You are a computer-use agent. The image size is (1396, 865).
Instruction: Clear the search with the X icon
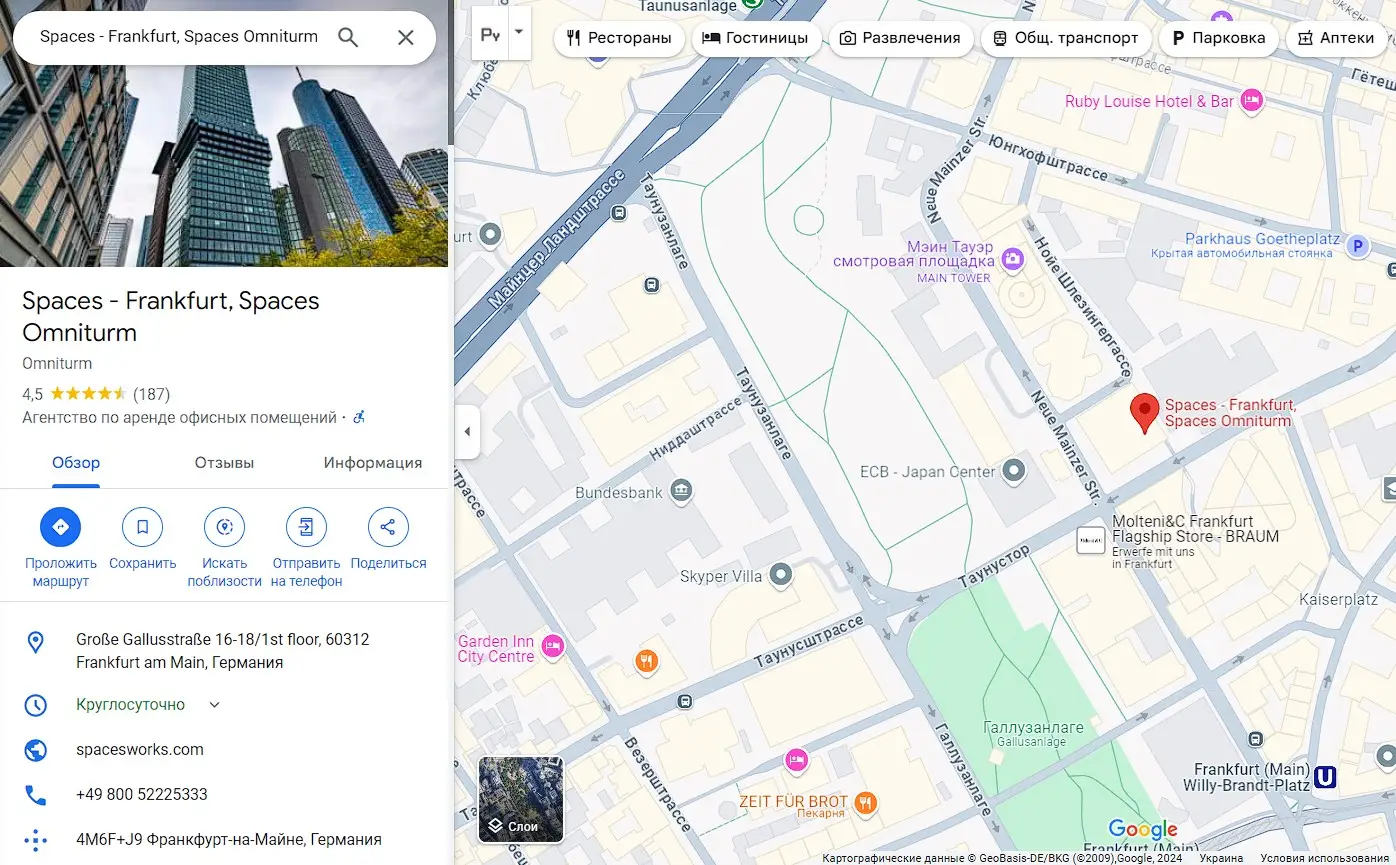click(405, 38)
